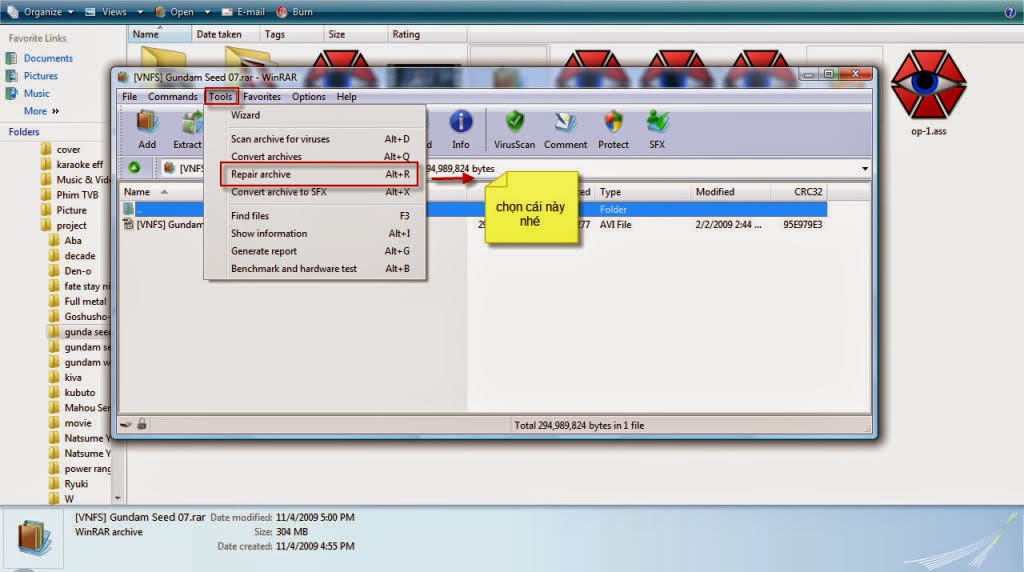This screenshot has height=572, width=1024.
Task: Open Pictures favorite link
Action: pos(40,76)
